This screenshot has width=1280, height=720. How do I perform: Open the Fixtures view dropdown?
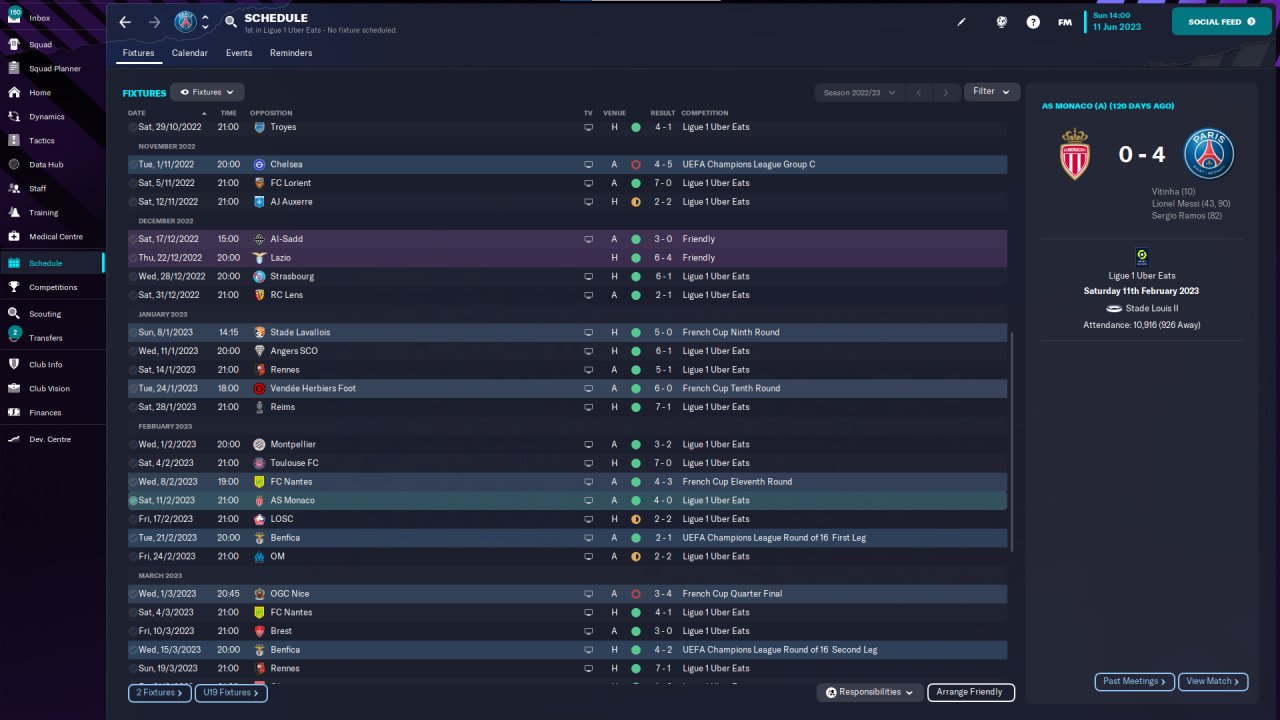click(x=207, y=92)
